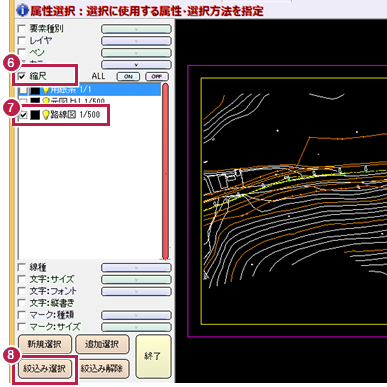
Task: Toggle lightbulb icon for 1/1 scale row
Action: point(46,90)
